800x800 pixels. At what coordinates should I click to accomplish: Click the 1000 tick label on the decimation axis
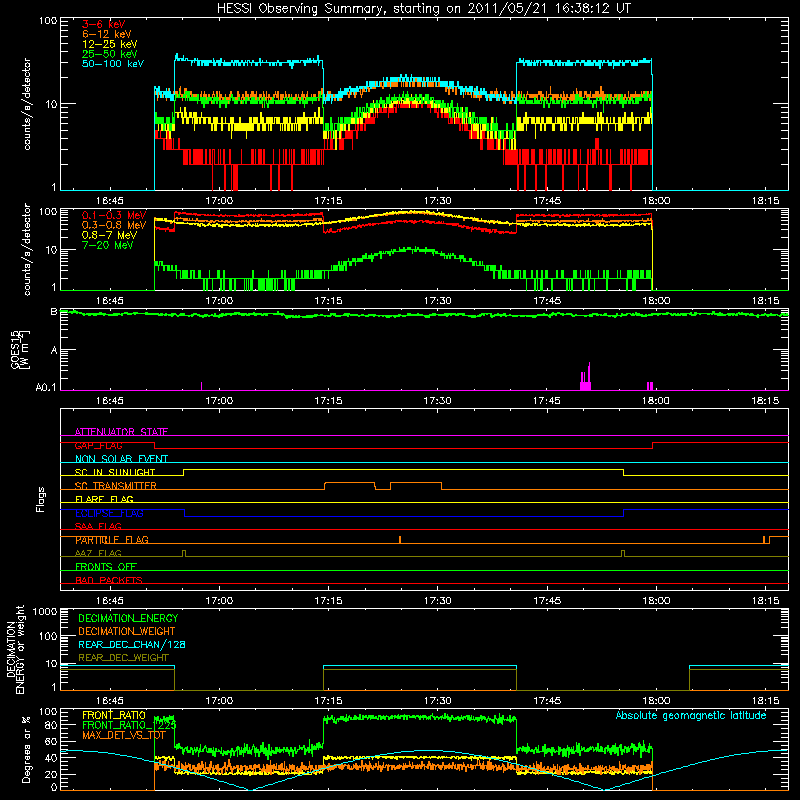[45, 611]
